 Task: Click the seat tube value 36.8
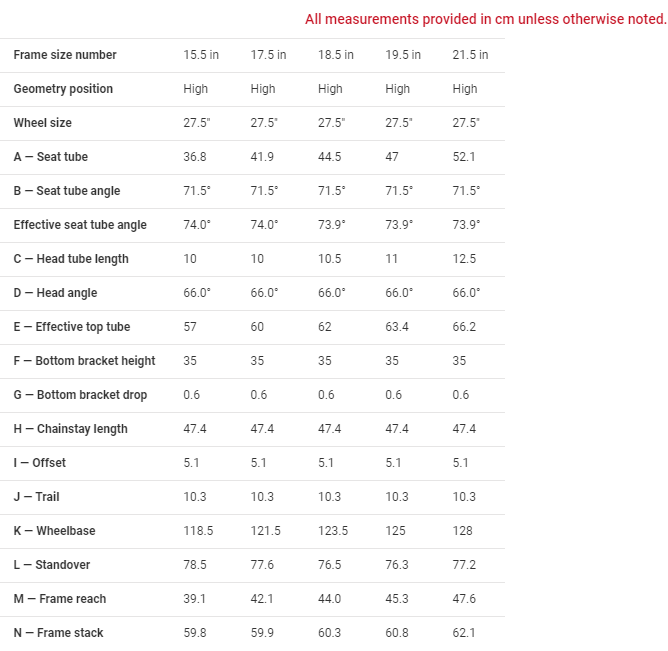[195, 157]
